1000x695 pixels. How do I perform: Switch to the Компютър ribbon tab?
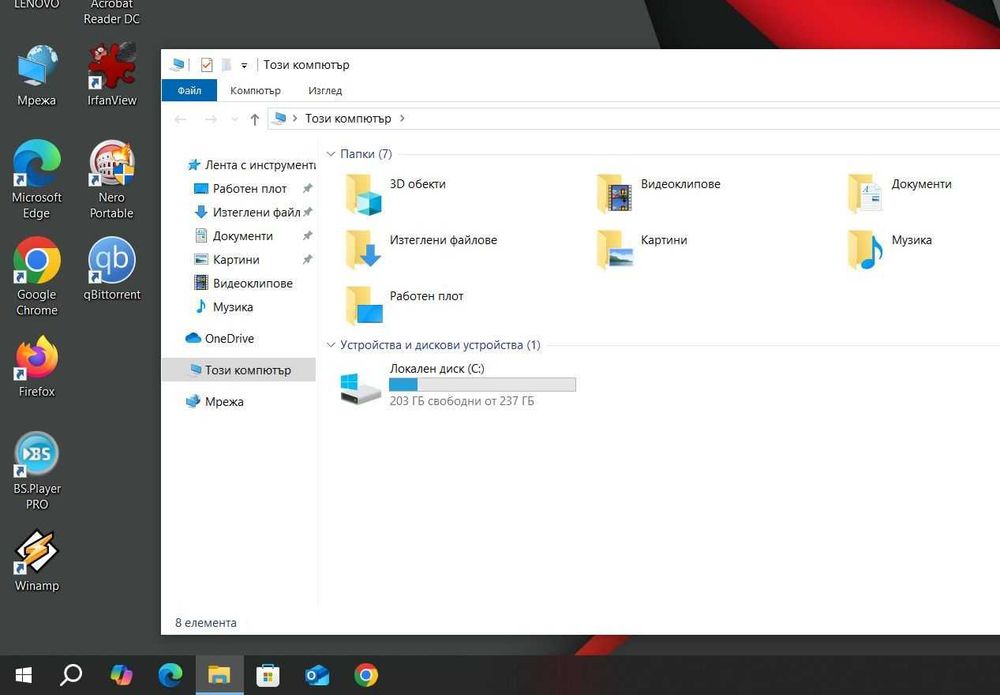255,91
